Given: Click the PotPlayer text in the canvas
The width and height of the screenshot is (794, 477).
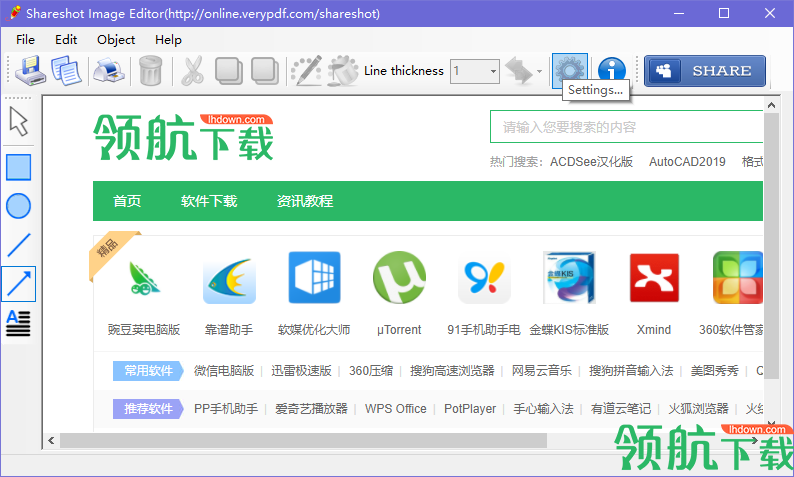Looking at the screenshot, I should [x=470, y=409].
